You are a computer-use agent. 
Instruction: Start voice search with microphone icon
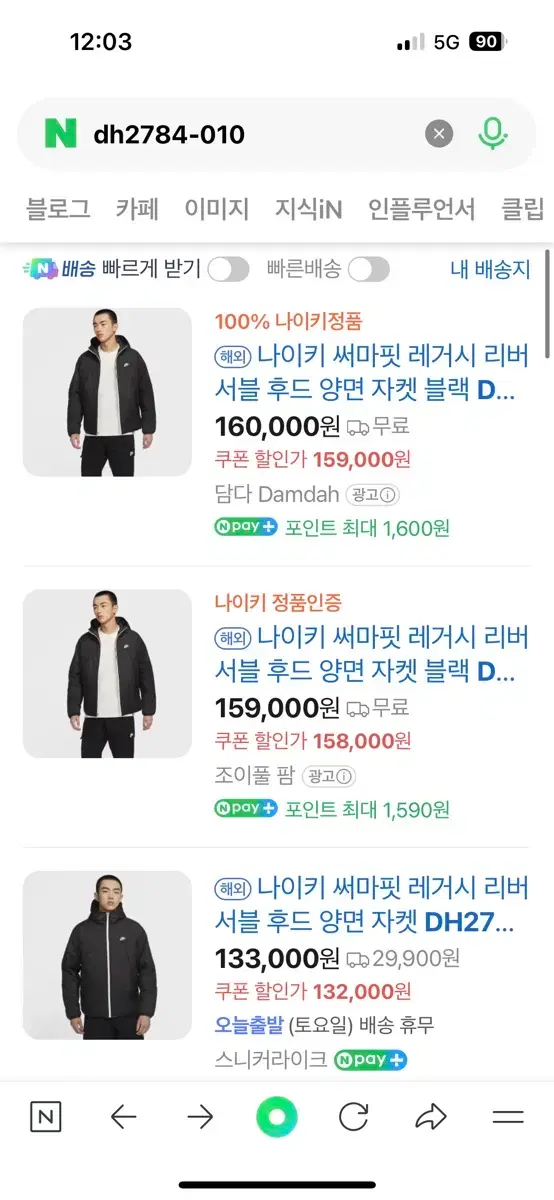492,134
